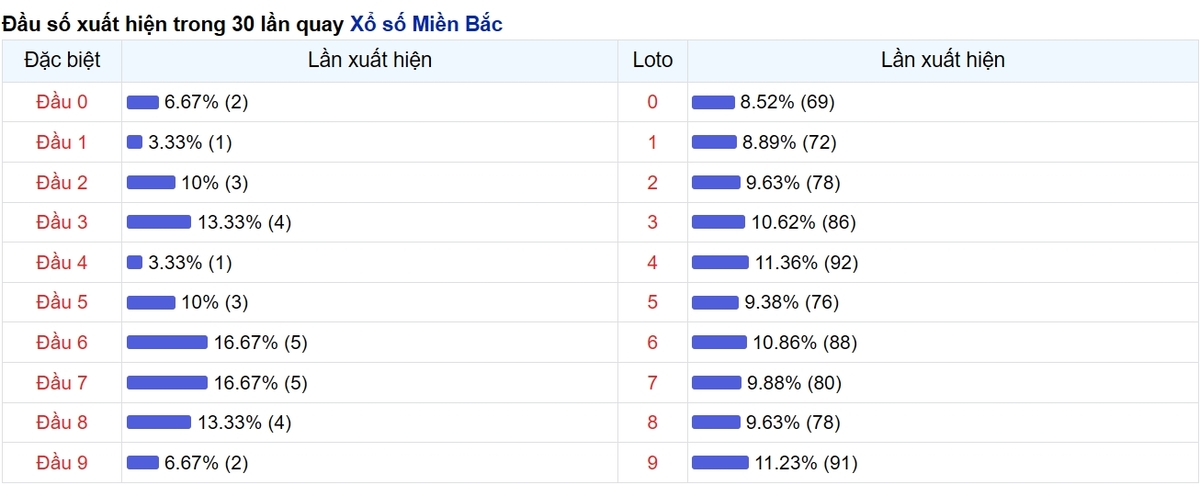Click the Xổ số Miền Bắc link
Viewport: 1200px width, 485px height.
[426, 24]
